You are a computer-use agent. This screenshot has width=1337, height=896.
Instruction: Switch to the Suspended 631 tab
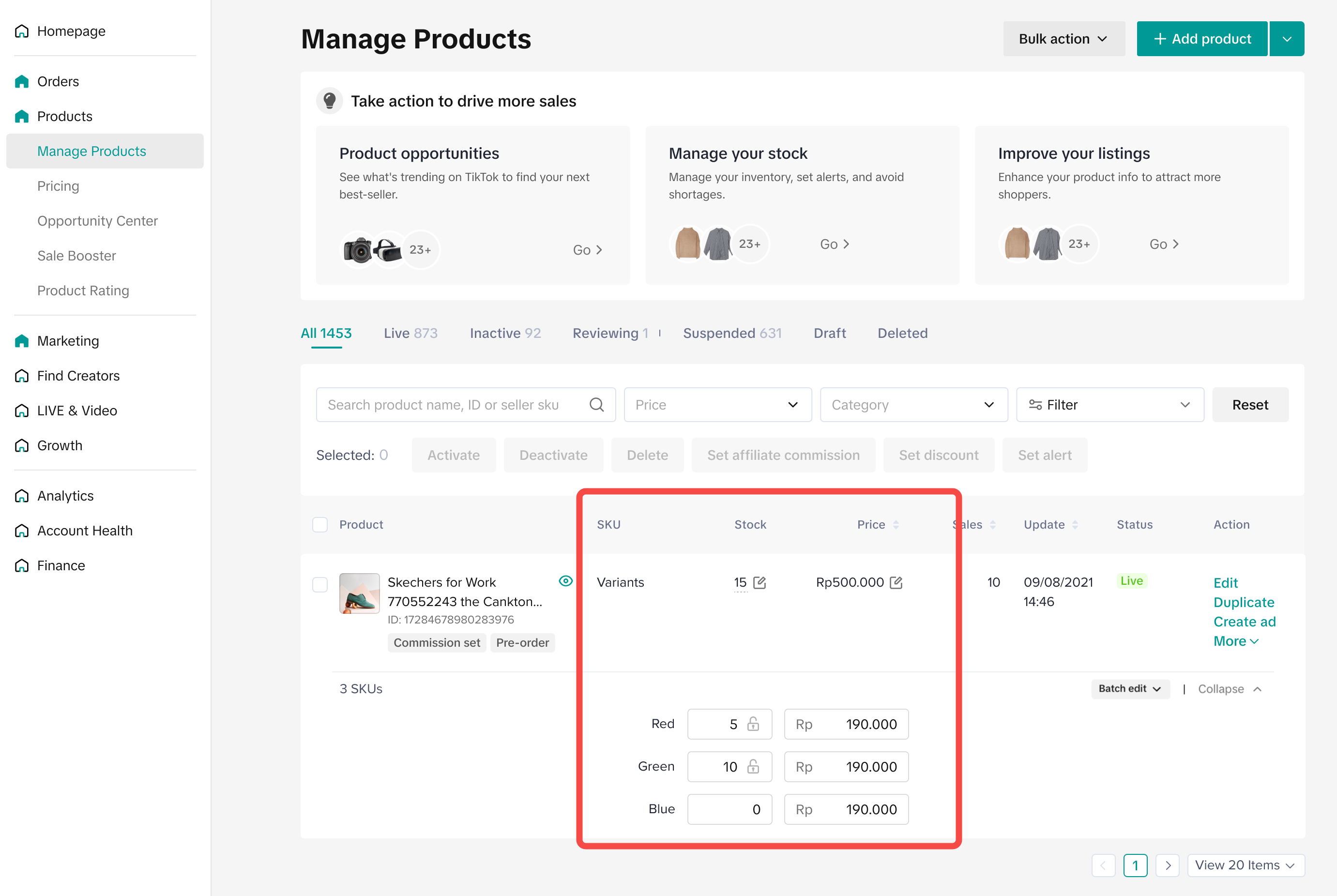tap(732, 333)
